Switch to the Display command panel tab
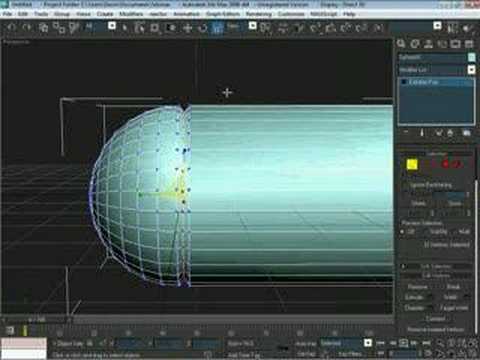Viewport: 480px width, 360px height. [x=455, y=44]
